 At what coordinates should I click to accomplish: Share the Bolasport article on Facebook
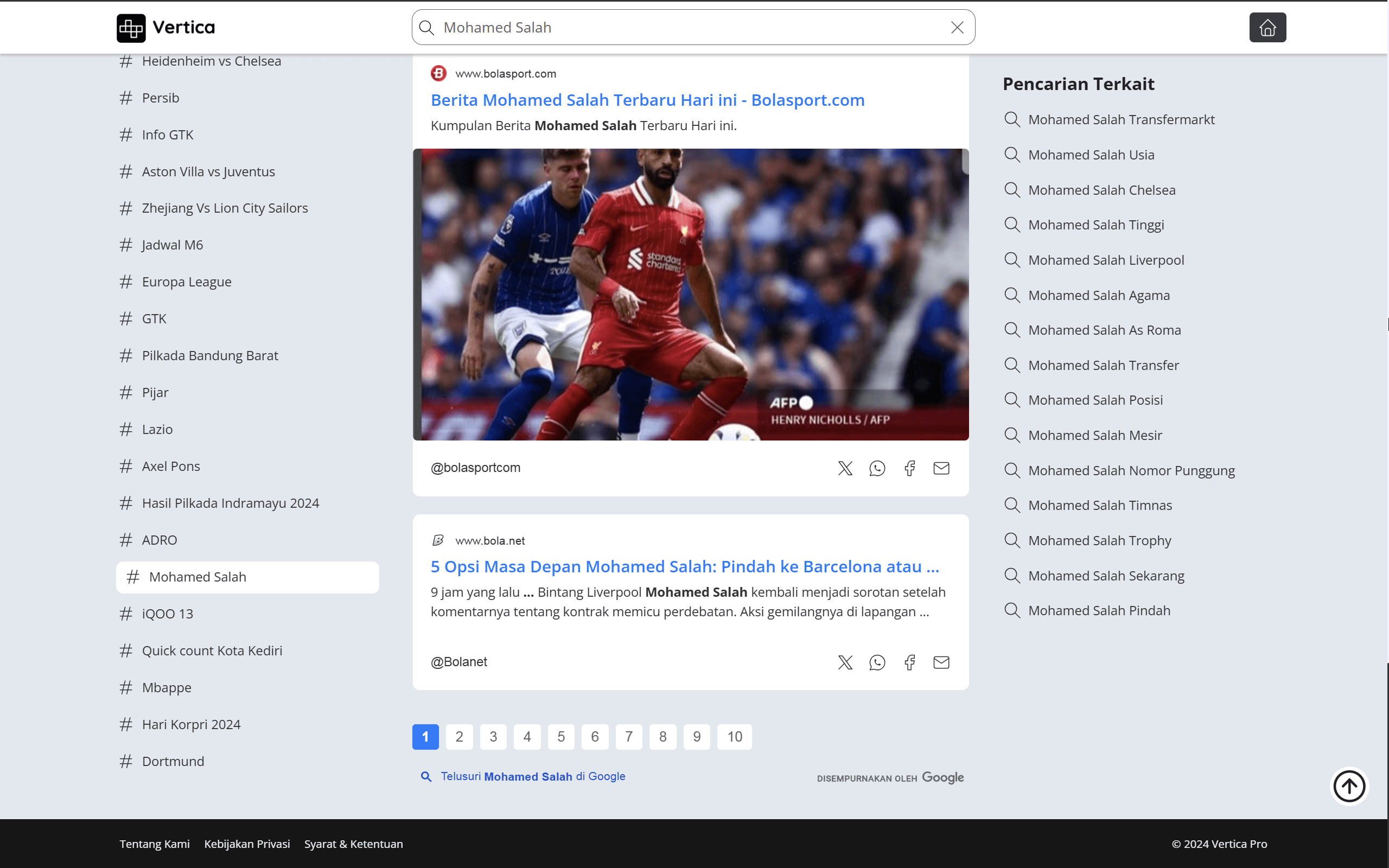coord(909,468)
